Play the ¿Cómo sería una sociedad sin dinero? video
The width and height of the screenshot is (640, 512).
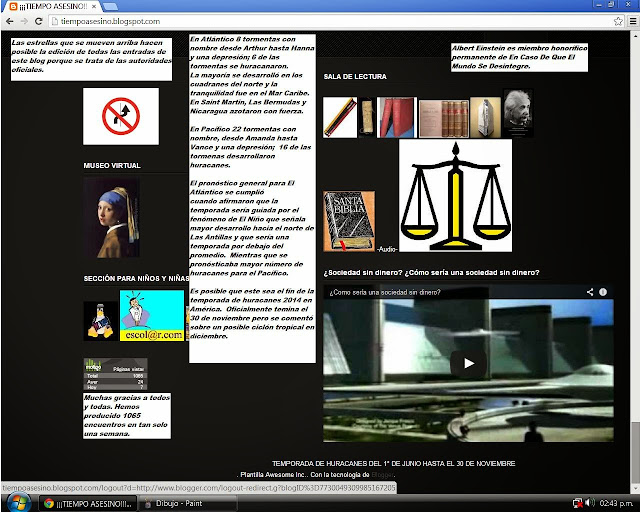click(x=468, y=363)
